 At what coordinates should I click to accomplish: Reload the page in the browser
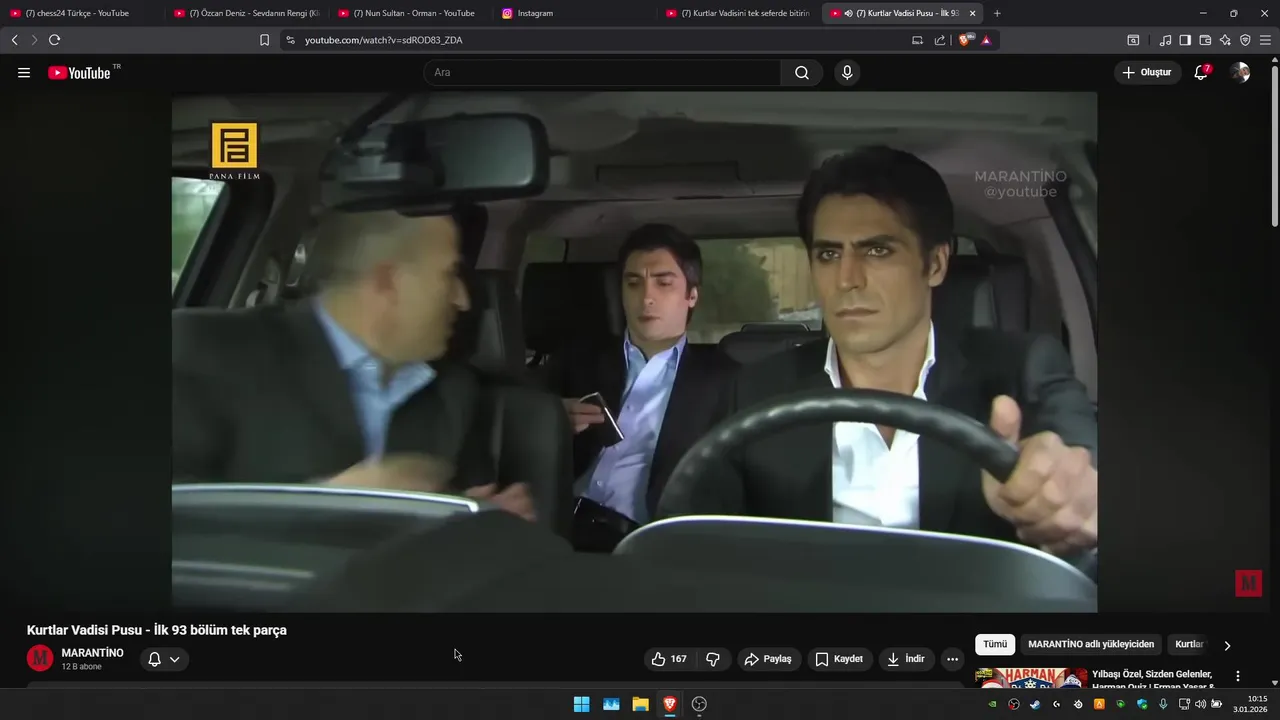[54, 40]
